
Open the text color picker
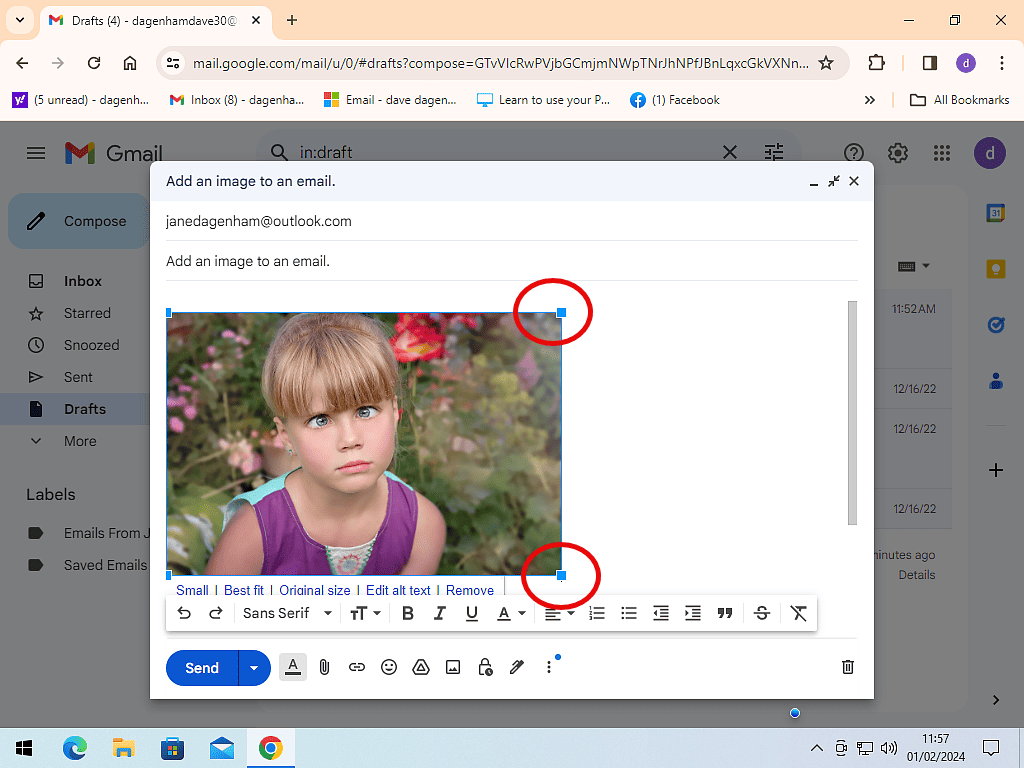(x=511, y=613)
